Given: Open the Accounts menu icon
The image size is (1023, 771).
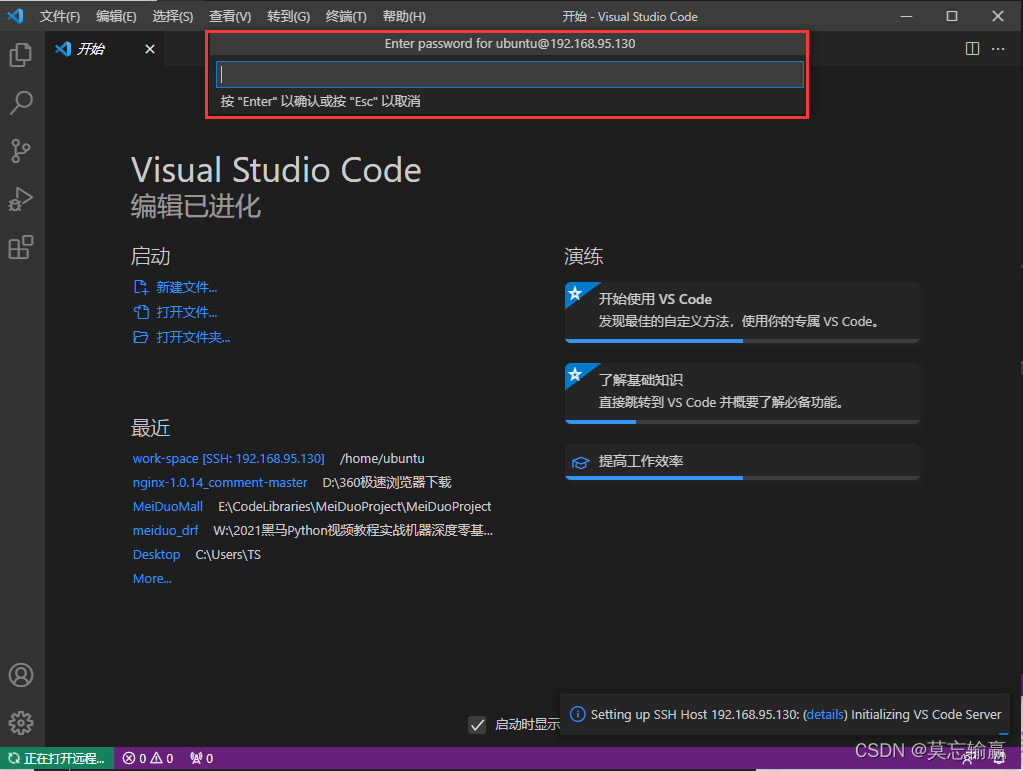Looking at the screenshot, I should [x=21, y=674].
